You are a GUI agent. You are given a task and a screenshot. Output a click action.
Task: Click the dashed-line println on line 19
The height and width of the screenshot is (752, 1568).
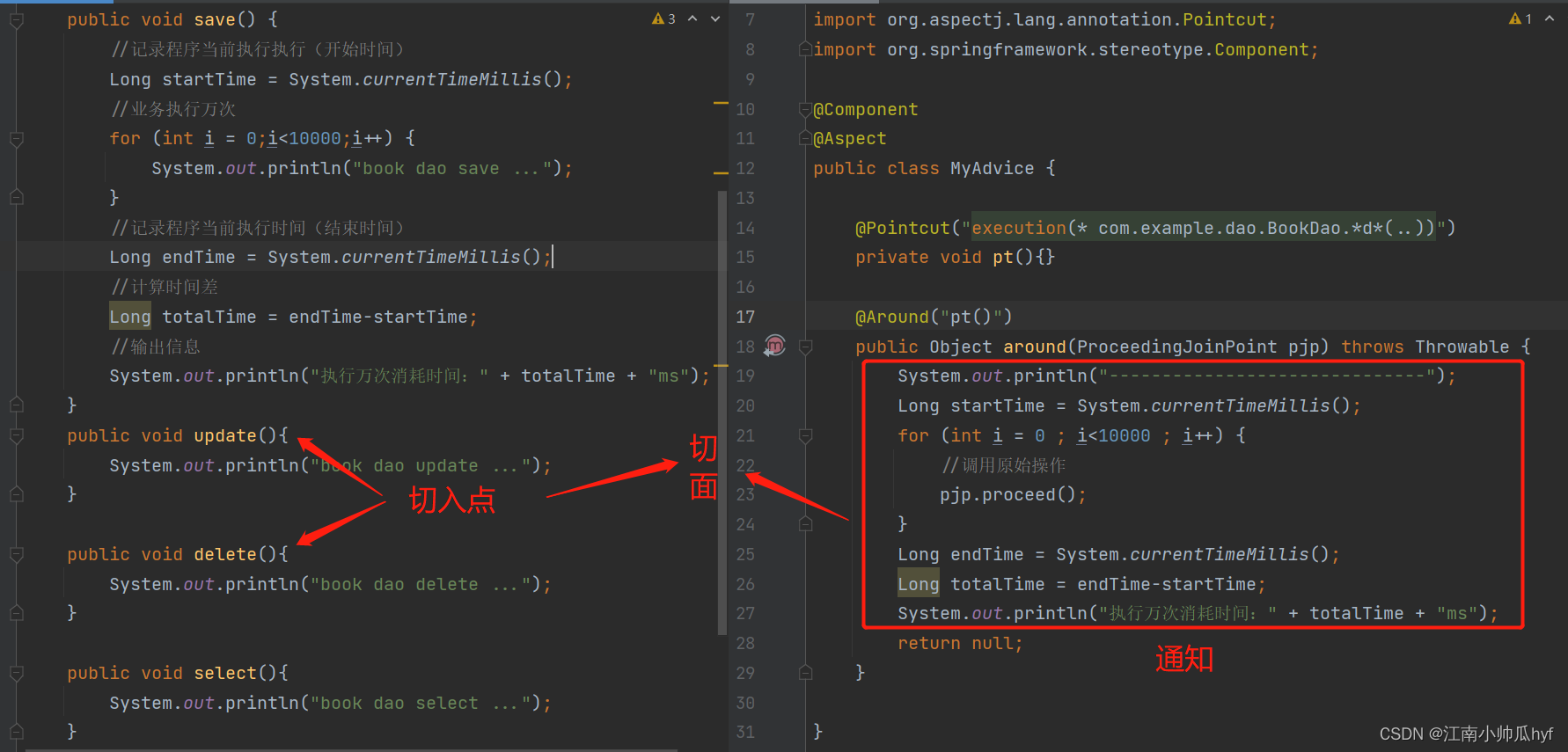[x=1176, y=376]
